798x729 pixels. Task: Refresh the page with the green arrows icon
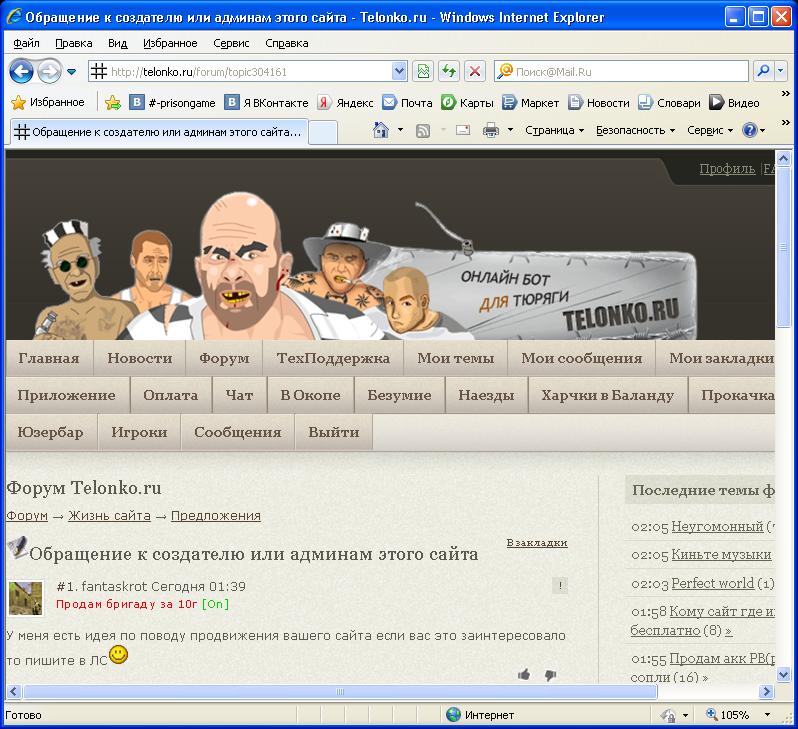click(x=449, y=71)
